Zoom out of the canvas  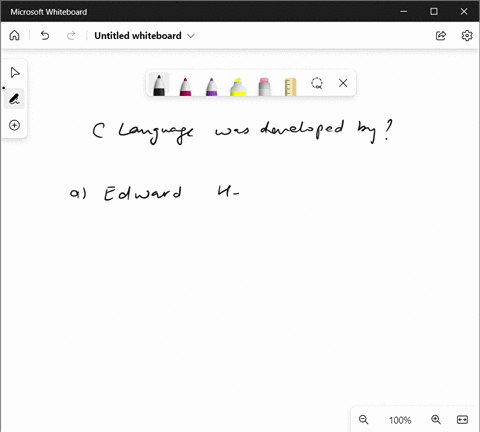coord(364,420)
